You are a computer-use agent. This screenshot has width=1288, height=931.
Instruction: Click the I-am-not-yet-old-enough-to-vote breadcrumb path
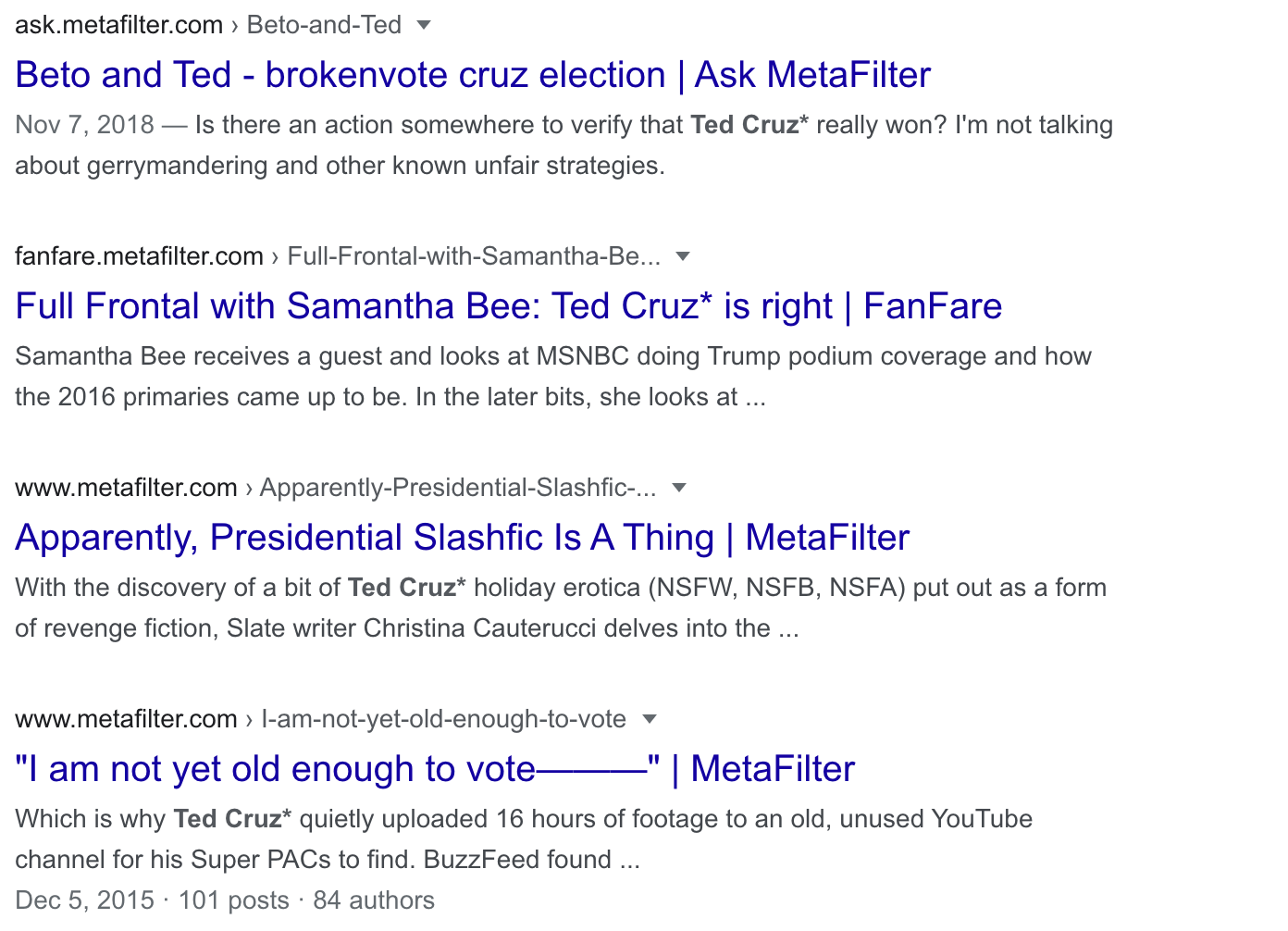pyautogui.click(x=443, y=719)
